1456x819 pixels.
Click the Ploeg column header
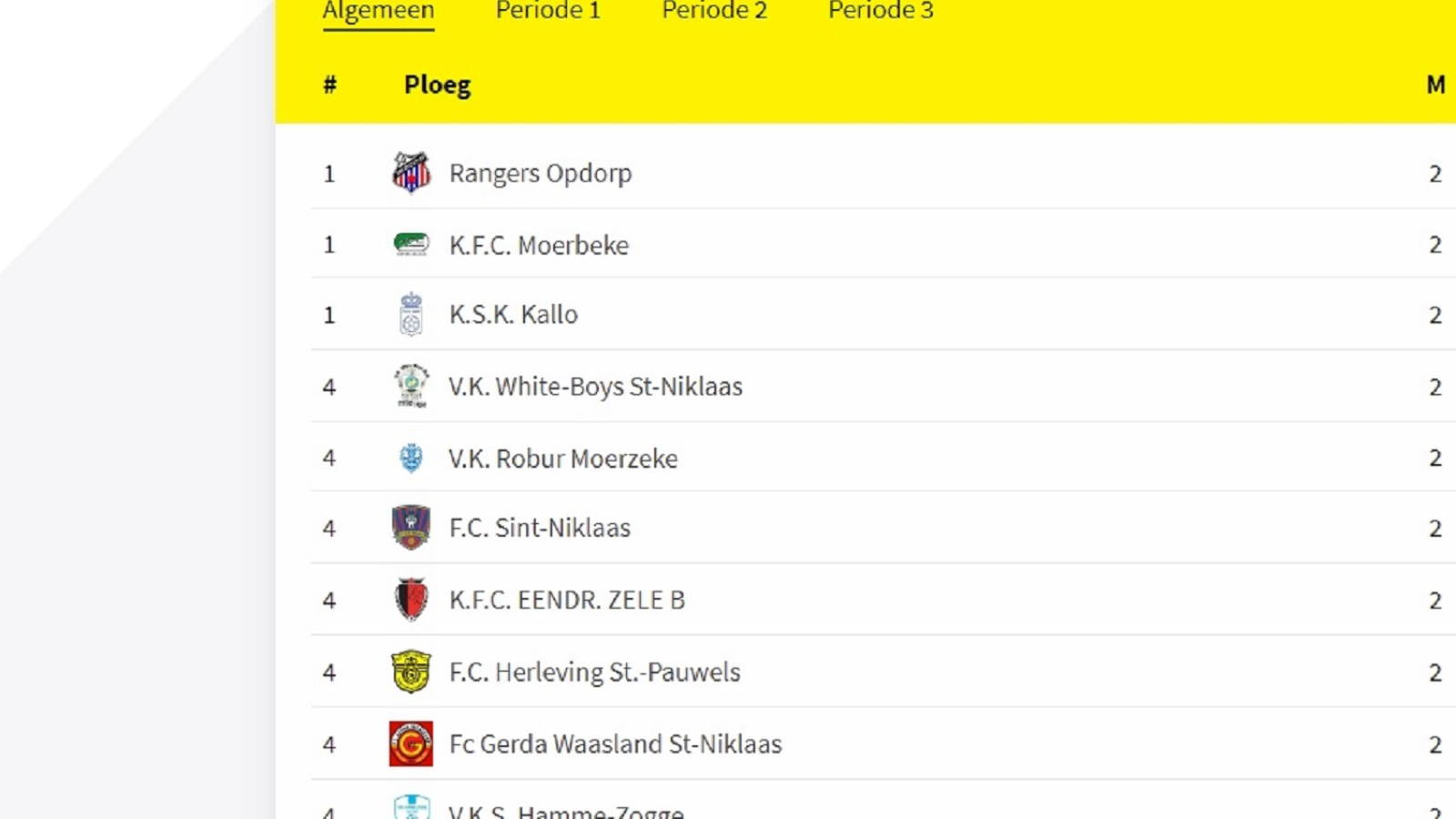pyautogui.click(x=438, y=86)
